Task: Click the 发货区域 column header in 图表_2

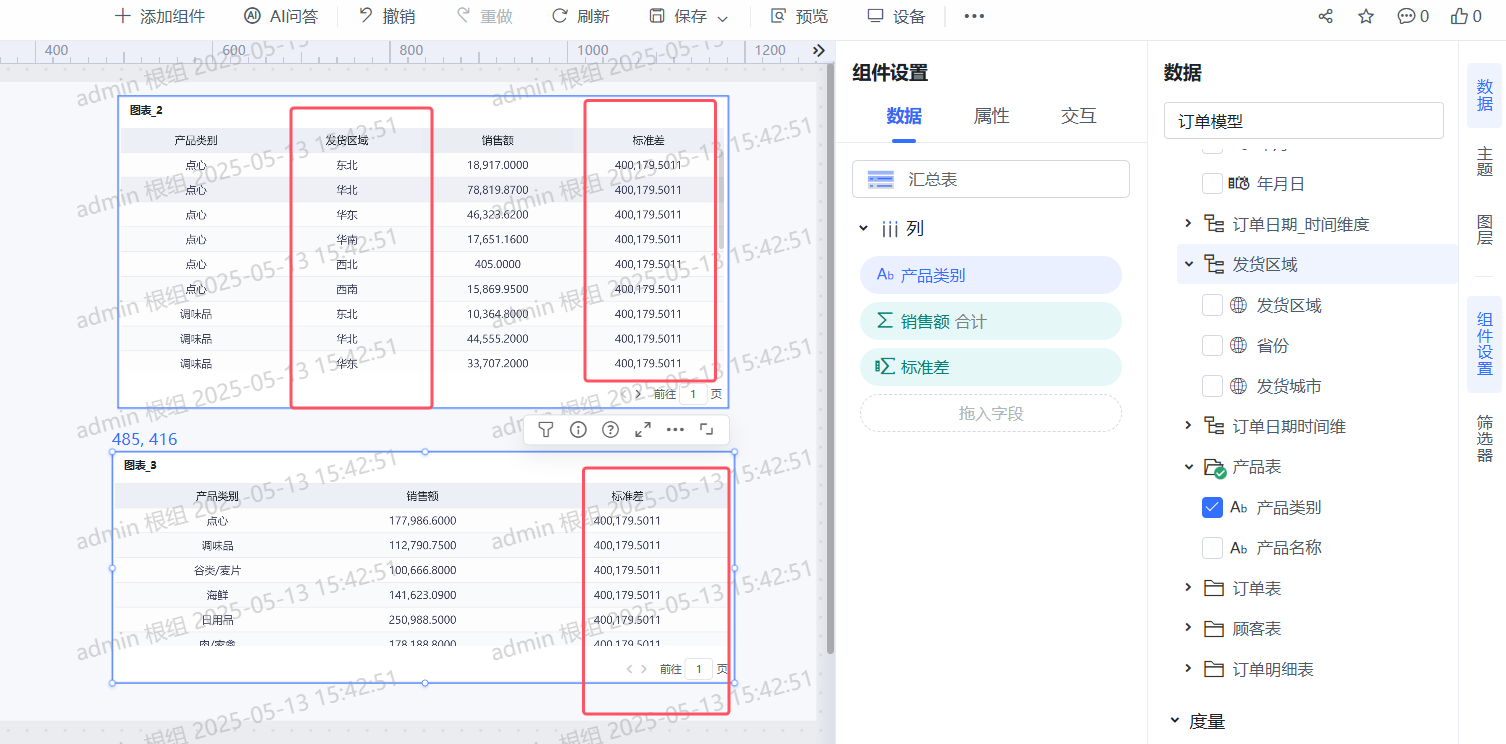Action: pyautogui.click(x=347, y=141)
